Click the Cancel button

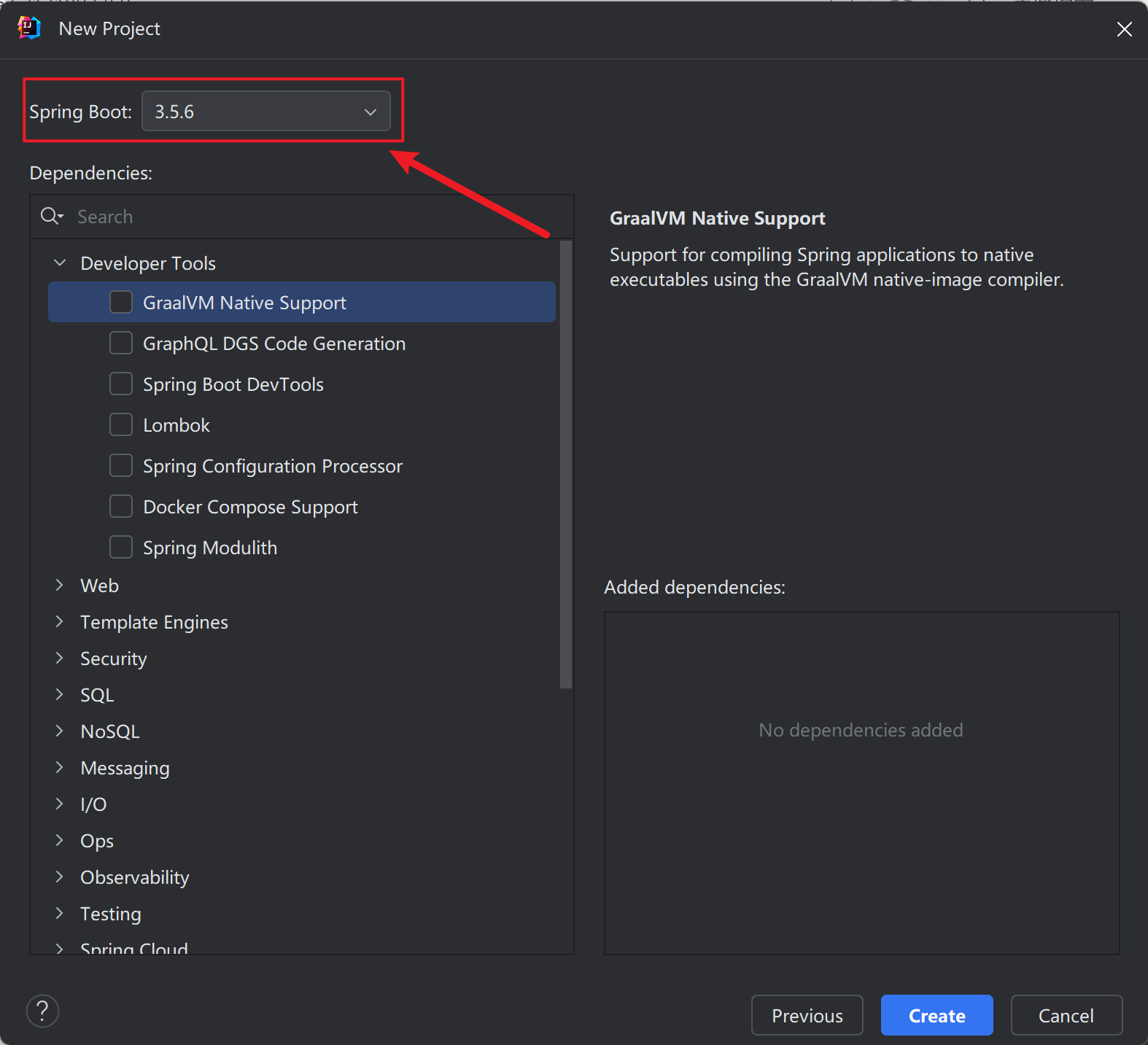click(x=1066, y=1015)
